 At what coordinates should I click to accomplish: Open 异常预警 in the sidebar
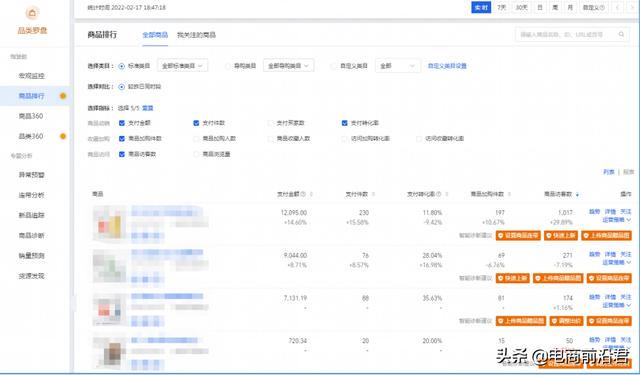(x=31, y=175)
